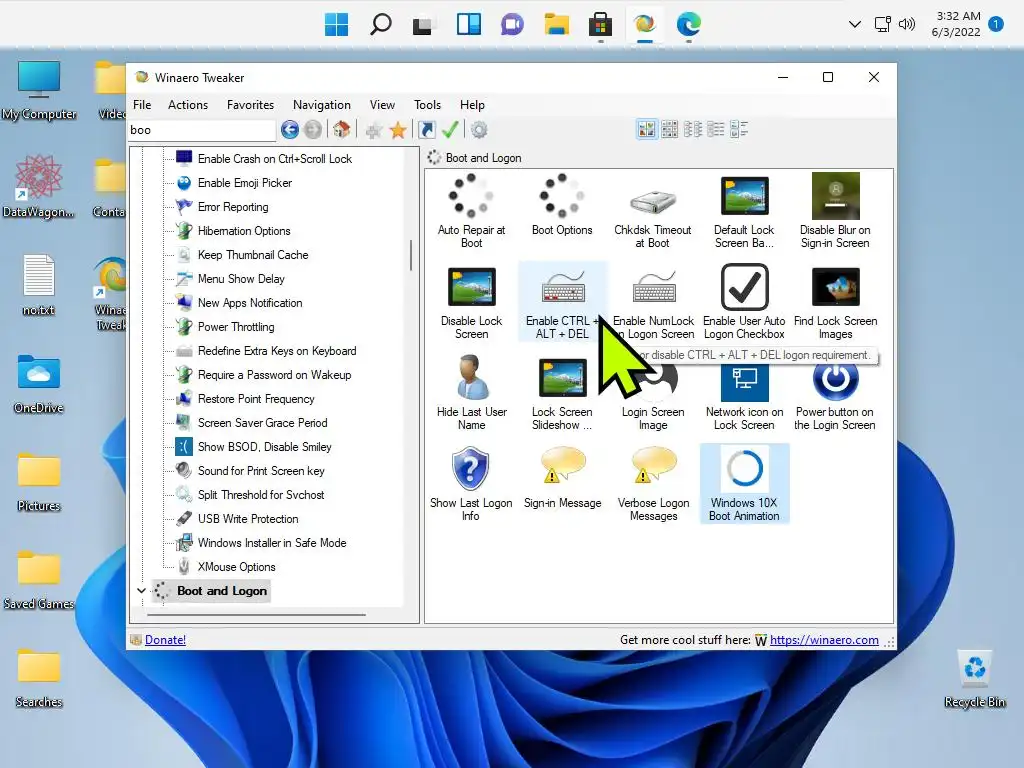Open Microsoft Store from the taskbar
The width and height of the screenshot is (1024, 768).
tap(600, 25)
